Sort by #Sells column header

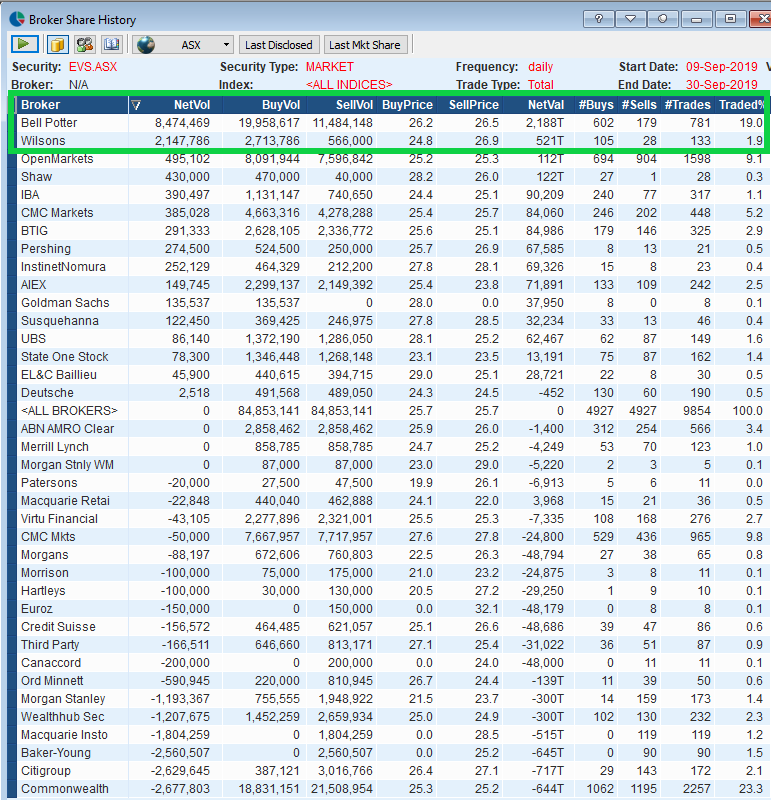tap(639, 105)
